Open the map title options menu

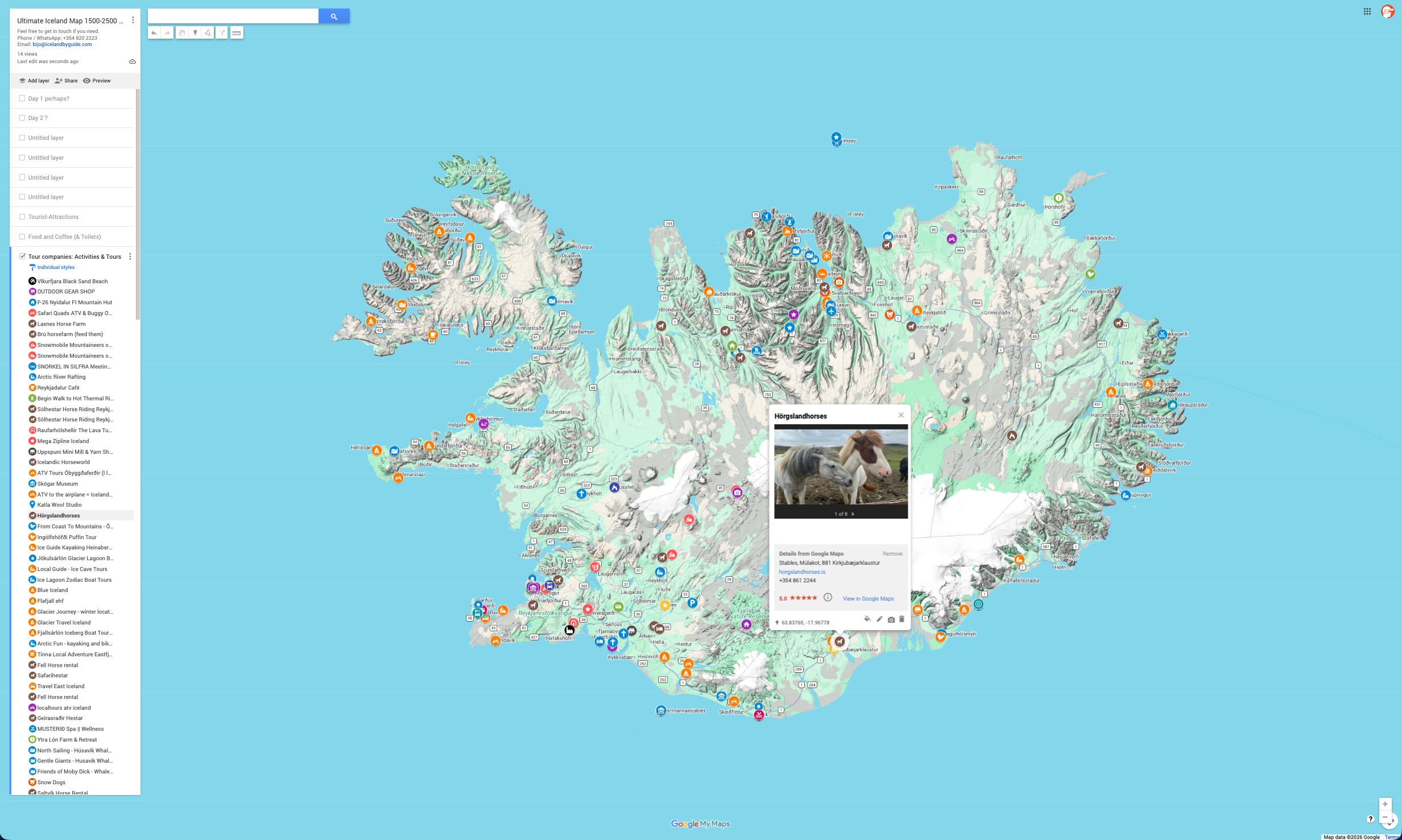pos(133,20)
